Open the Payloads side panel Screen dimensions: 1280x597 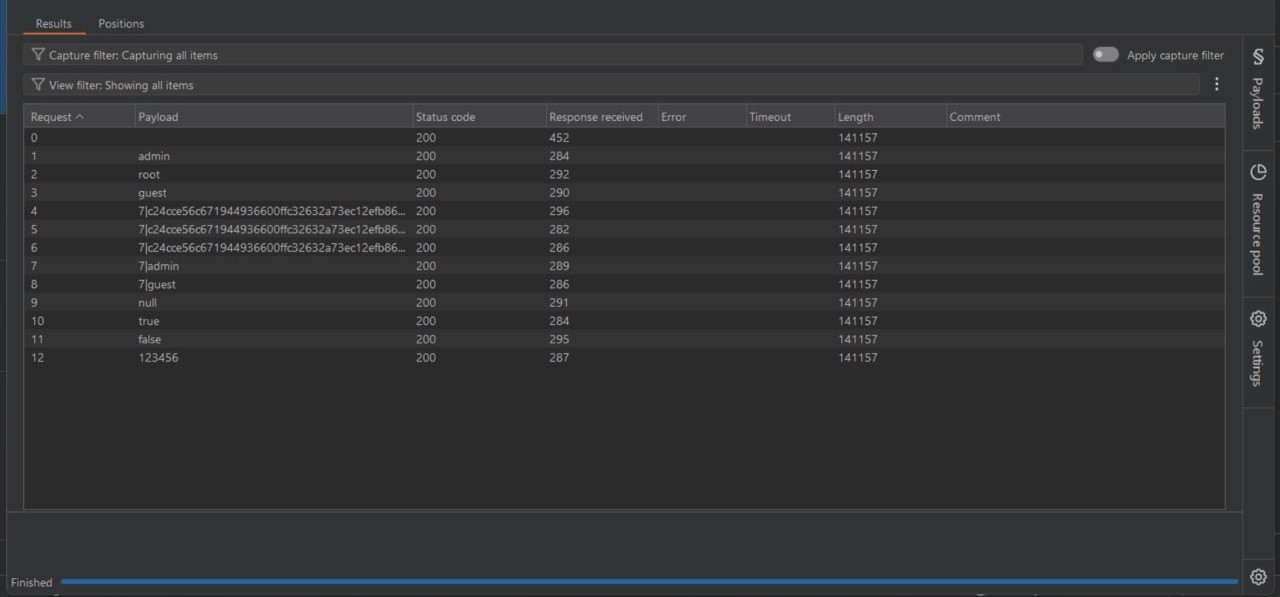tap(1258, 88)
